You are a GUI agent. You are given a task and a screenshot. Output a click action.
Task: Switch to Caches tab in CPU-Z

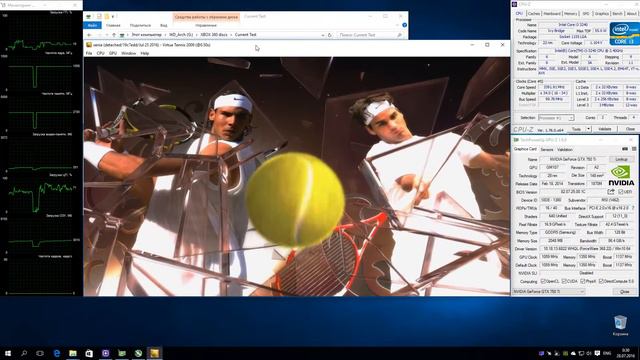(533, 13)
